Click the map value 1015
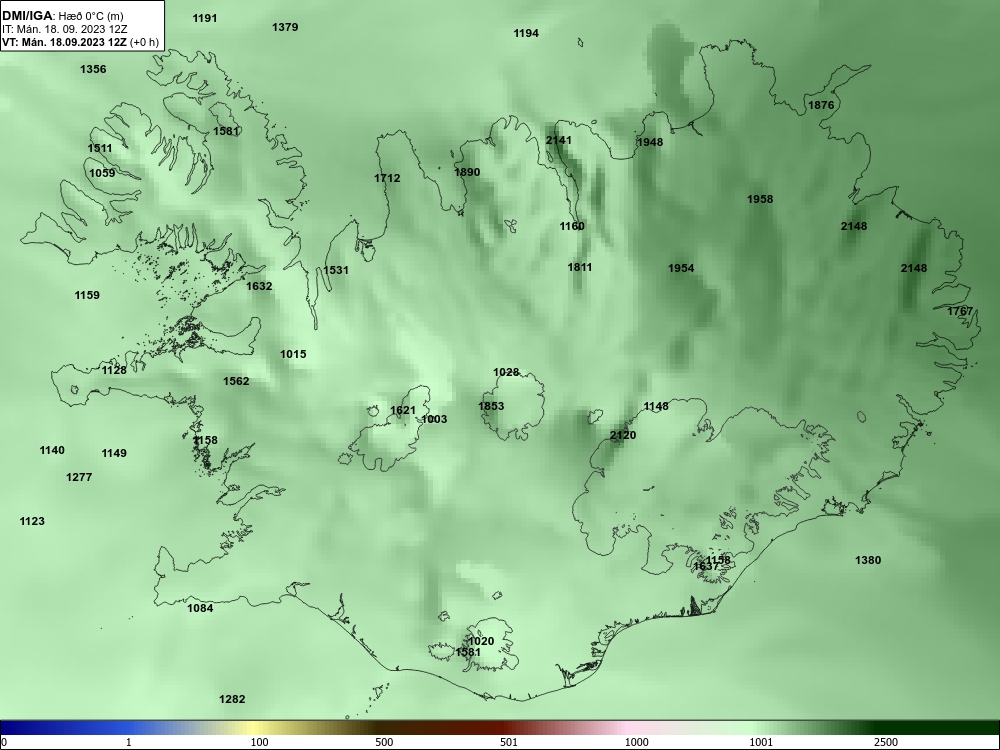Image resolution: width=1000 pixels, height=750 pixels. click(x=293, y=355)
